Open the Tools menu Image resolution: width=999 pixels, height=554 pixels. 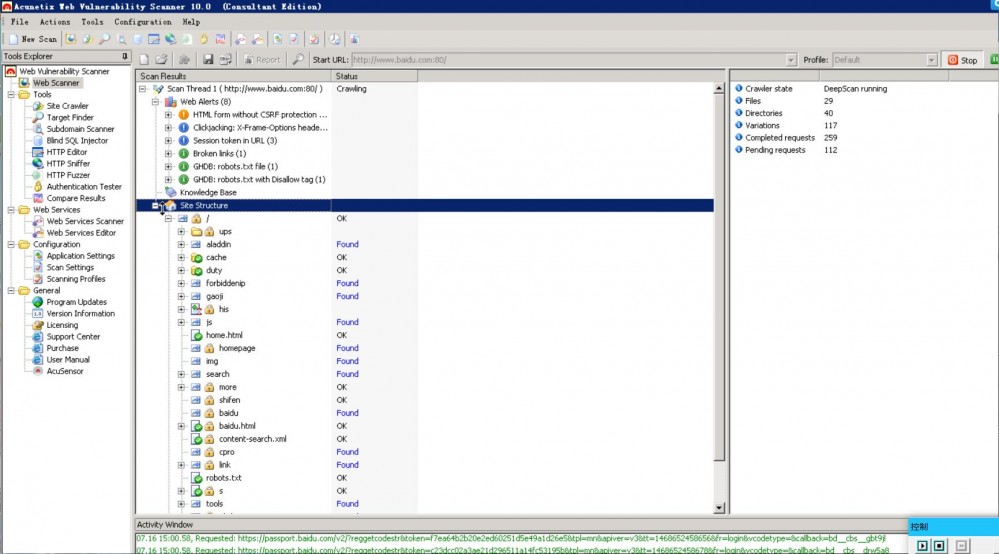click(92, 21)
